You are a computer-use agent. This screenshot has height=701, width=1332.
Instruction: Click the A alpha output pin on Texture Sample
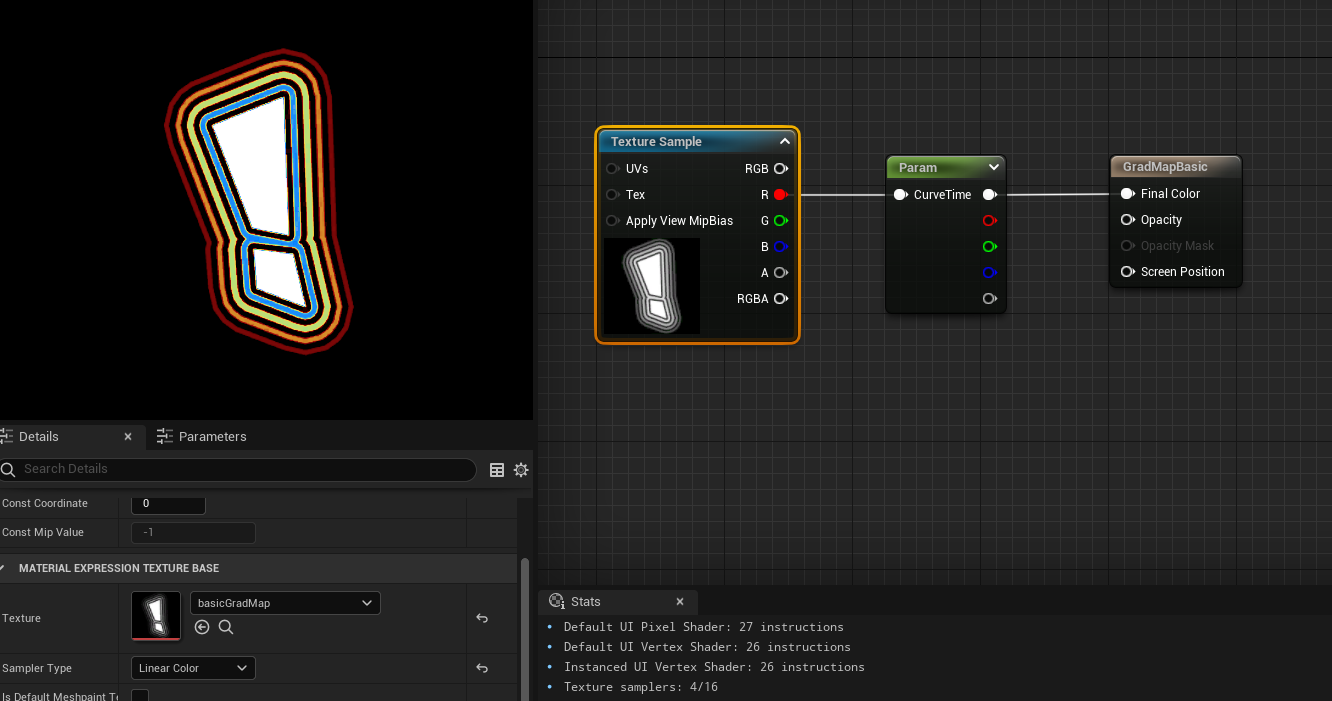(x=780, y=273)
